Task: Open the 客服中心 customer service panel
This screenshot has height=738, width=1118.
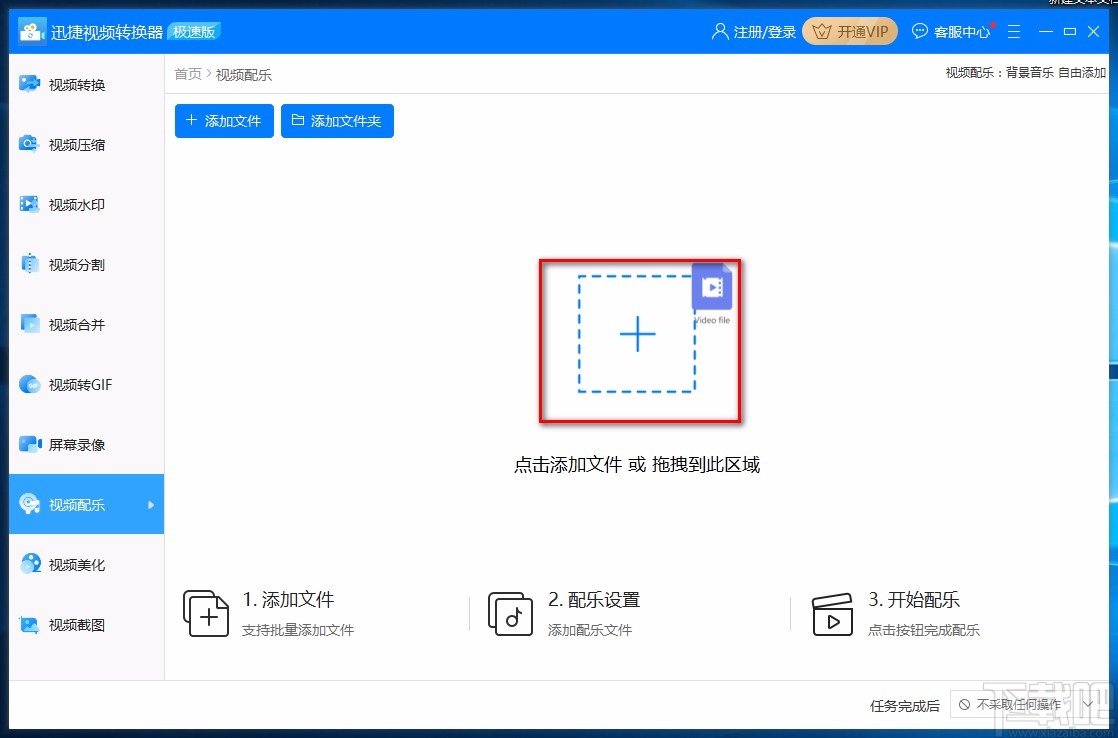Action: (x=950, y=31)
